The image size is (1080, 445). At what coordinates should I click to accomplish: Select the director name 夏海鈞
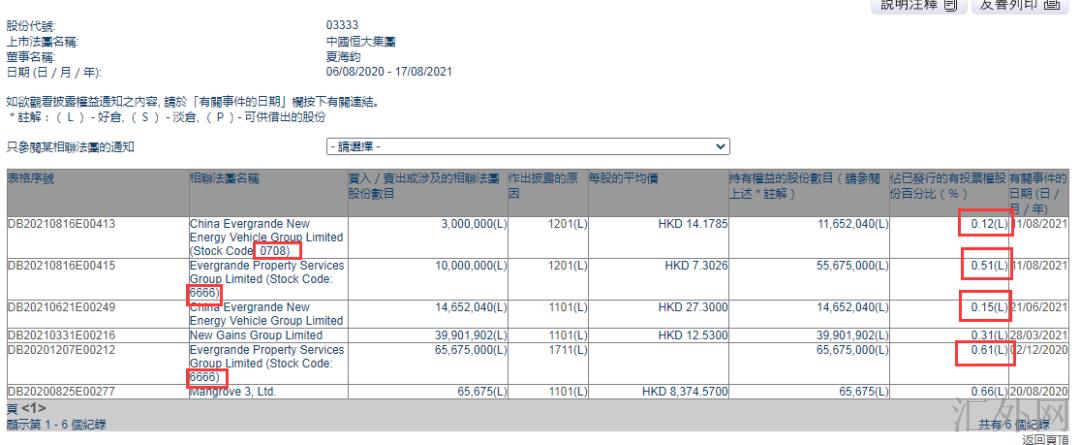(x=344, y=57)
